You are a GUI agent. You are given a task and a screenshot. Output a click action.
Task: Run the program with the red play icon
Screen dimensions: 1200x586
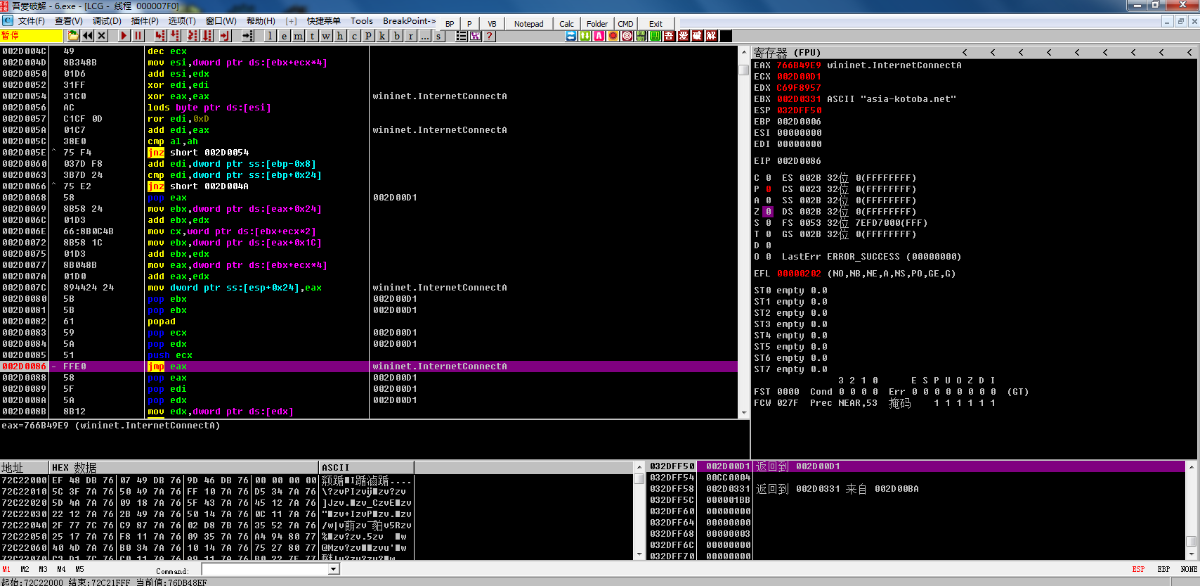point(123,36)
